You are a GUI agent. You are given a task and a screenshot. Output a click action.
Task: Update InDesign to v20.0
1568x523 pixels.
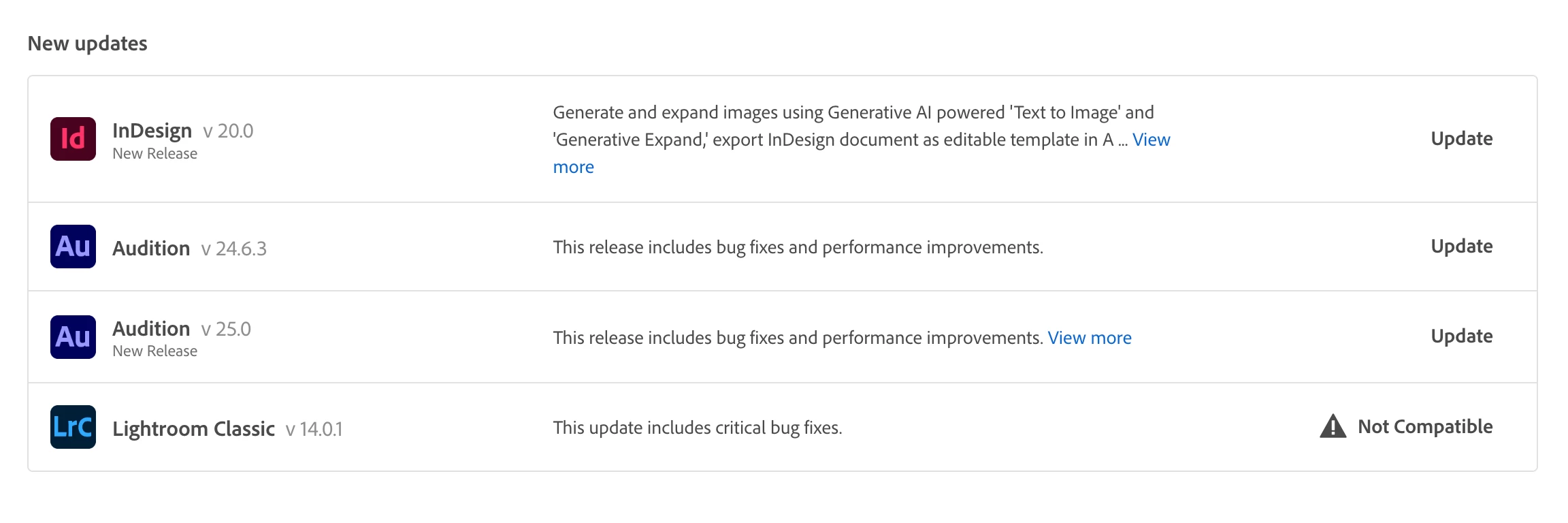pyautogui.click(x=1461, y=139)
